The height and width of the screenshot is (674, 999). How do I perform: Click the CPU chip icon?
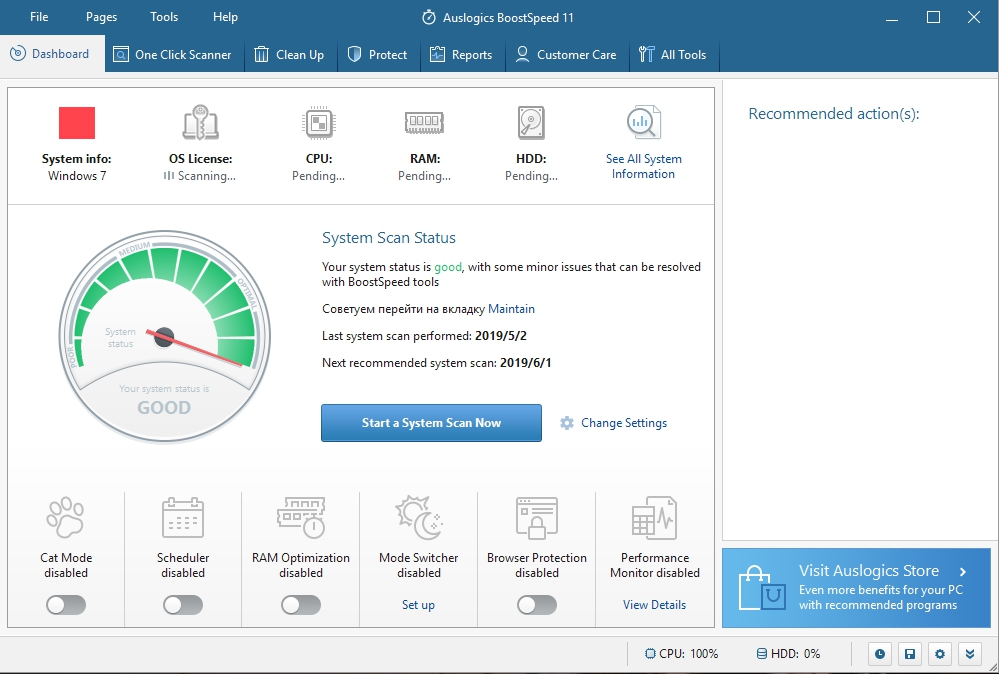319,123
